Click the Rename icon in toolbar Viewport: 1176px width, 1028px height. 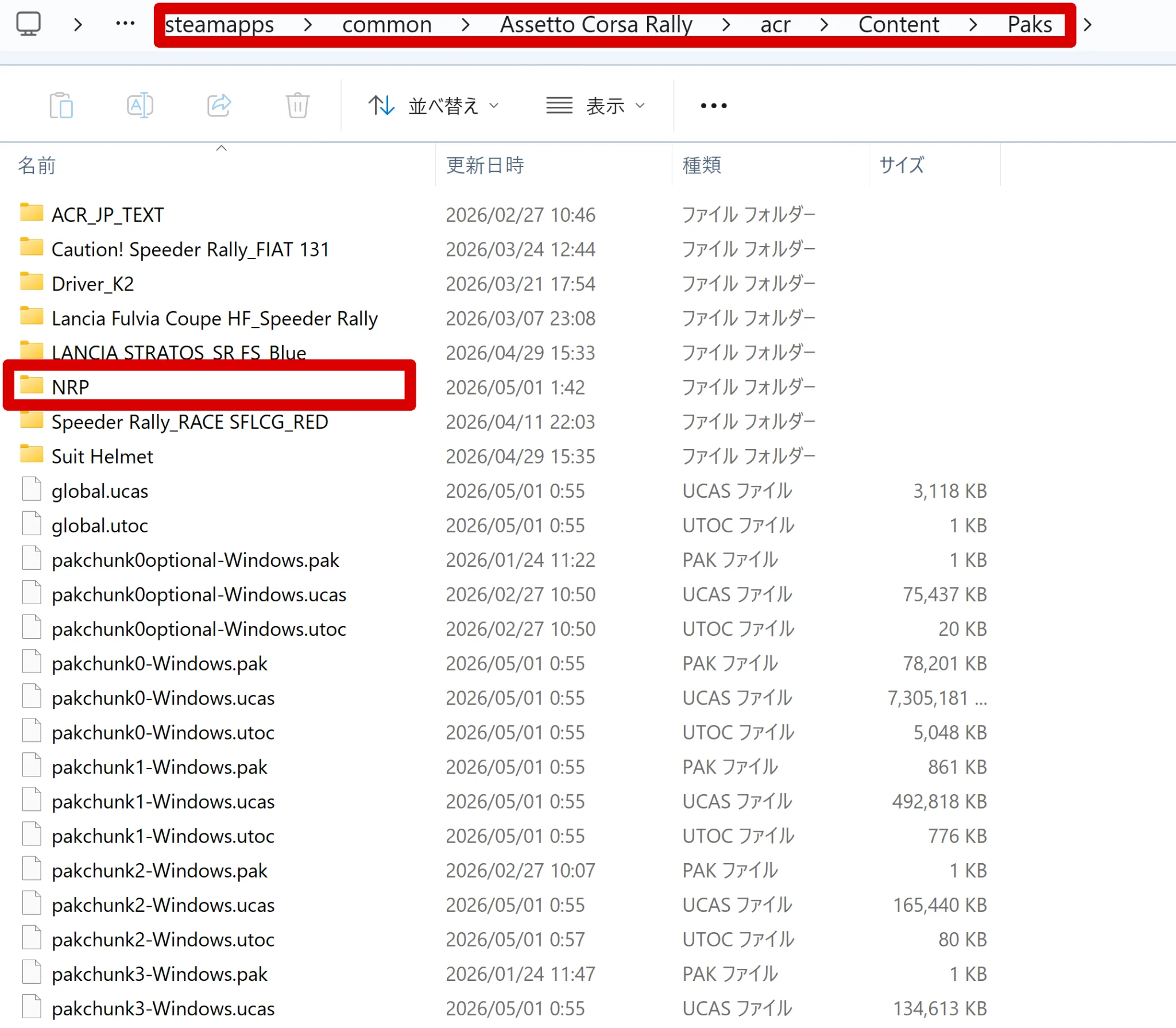click(x=140, y=105)
